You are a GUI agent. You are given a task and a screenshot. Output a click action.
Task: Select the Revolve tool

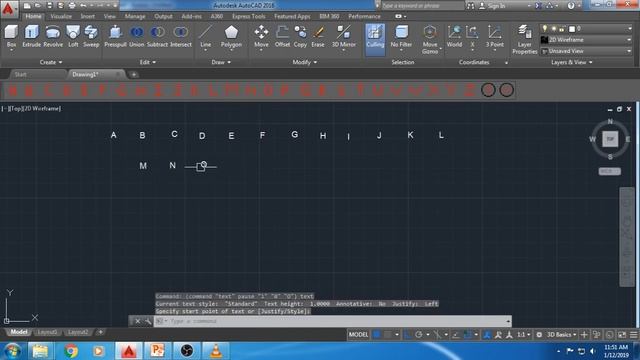tap(53, 37)
